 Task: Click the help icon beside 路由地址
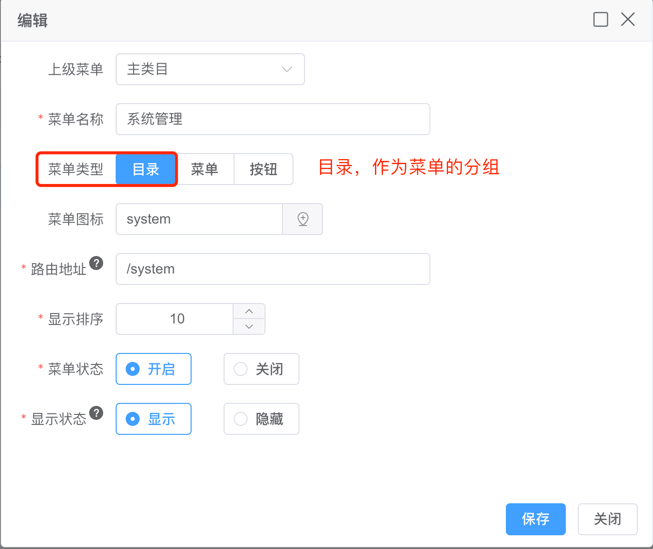pos(96,263)
